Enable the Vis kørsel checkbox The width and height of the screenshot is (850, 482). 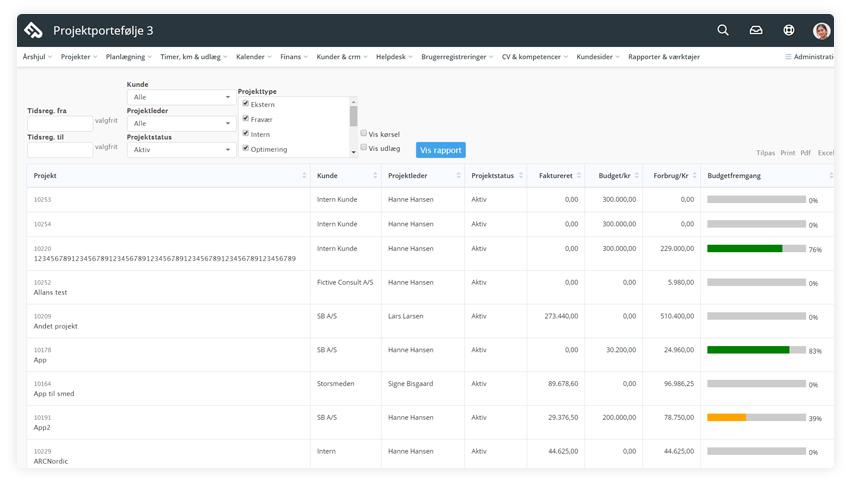(x=364, y=133)
